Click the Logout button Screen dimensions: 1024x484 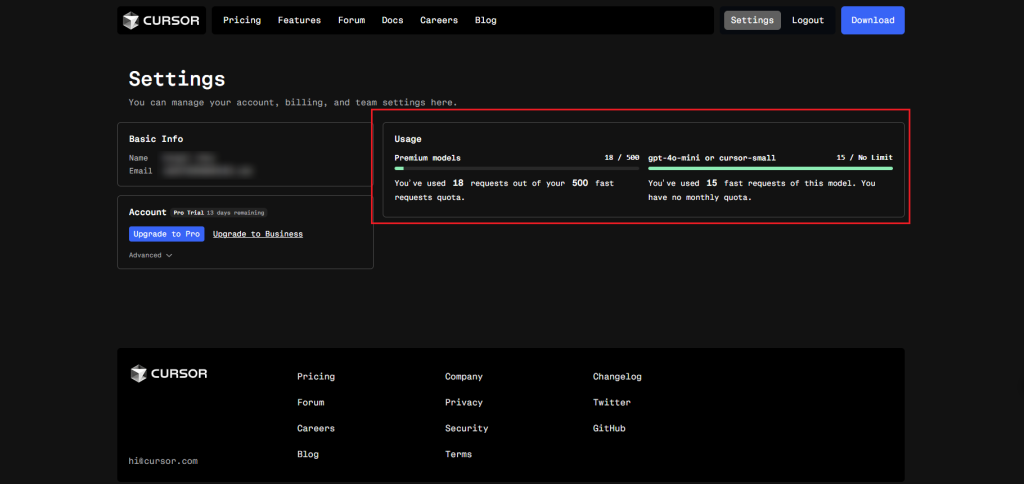click(808, 20)
